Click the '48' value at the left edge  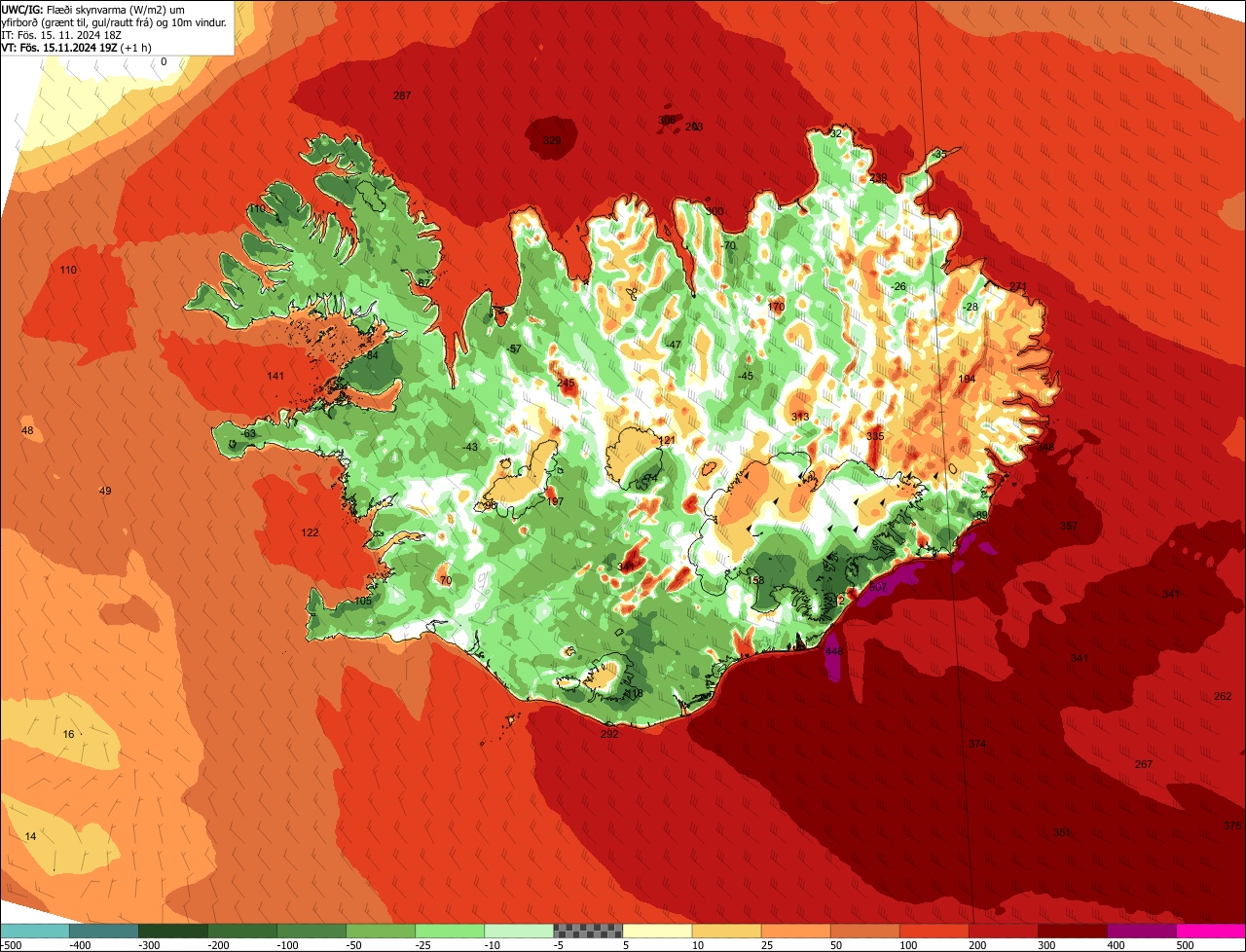(27, 430)
